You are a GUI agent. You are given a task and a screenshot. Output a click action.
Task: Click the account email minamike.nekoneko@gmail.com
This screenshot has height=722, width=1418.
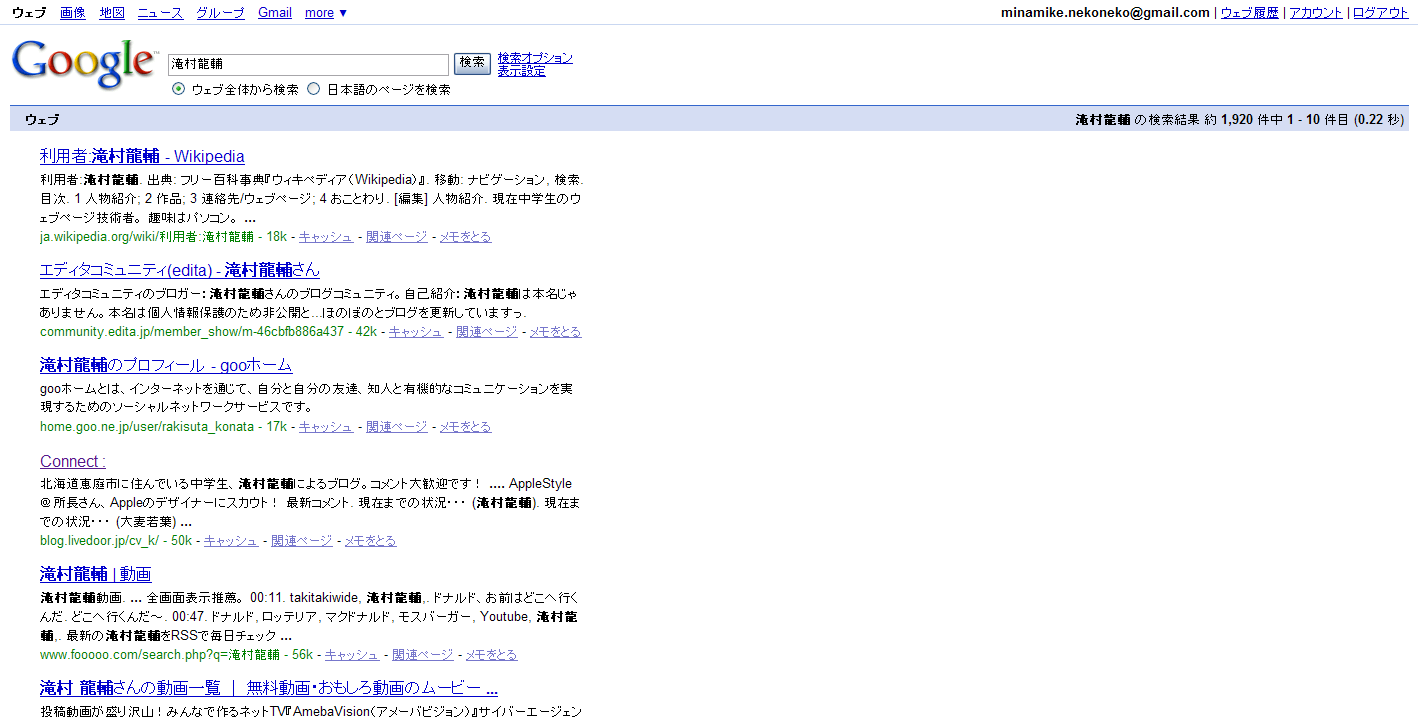(1105, 13)
